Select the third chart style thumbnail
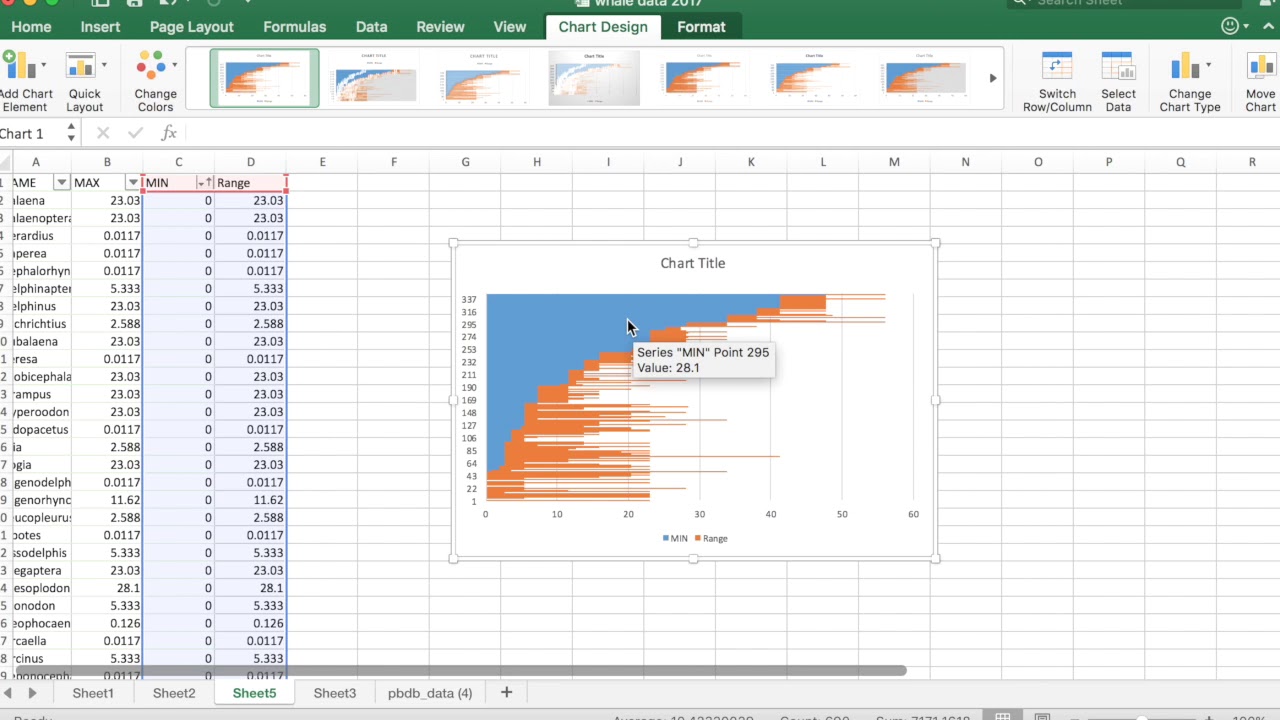The width and height of the screenshot is (1280, 720). point(484,78)
